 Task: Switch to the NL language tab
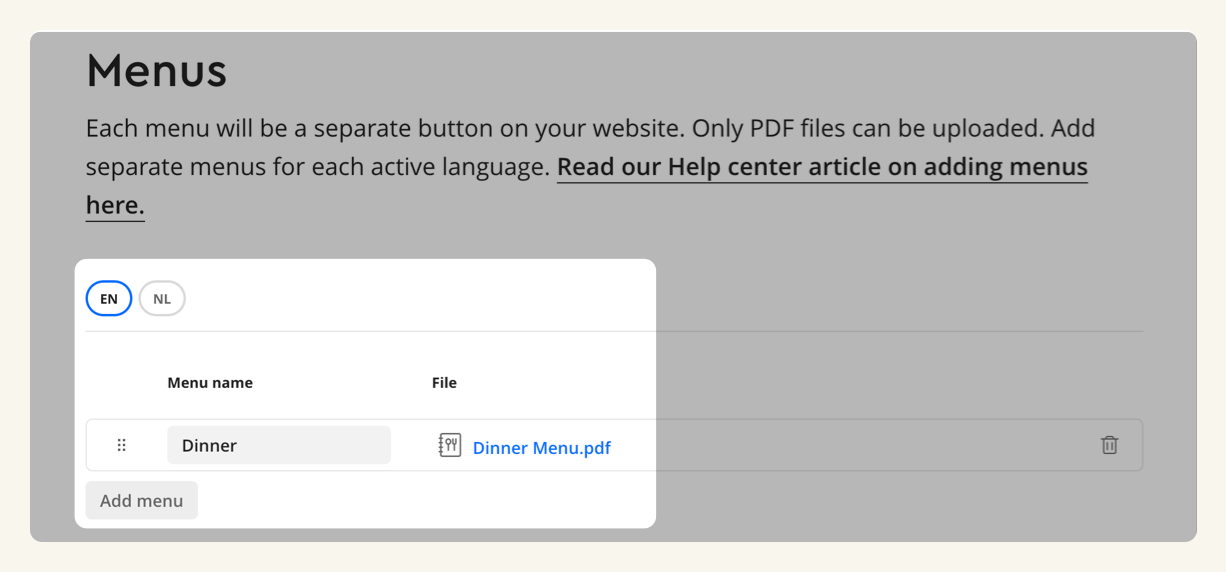tap(162, 299)
